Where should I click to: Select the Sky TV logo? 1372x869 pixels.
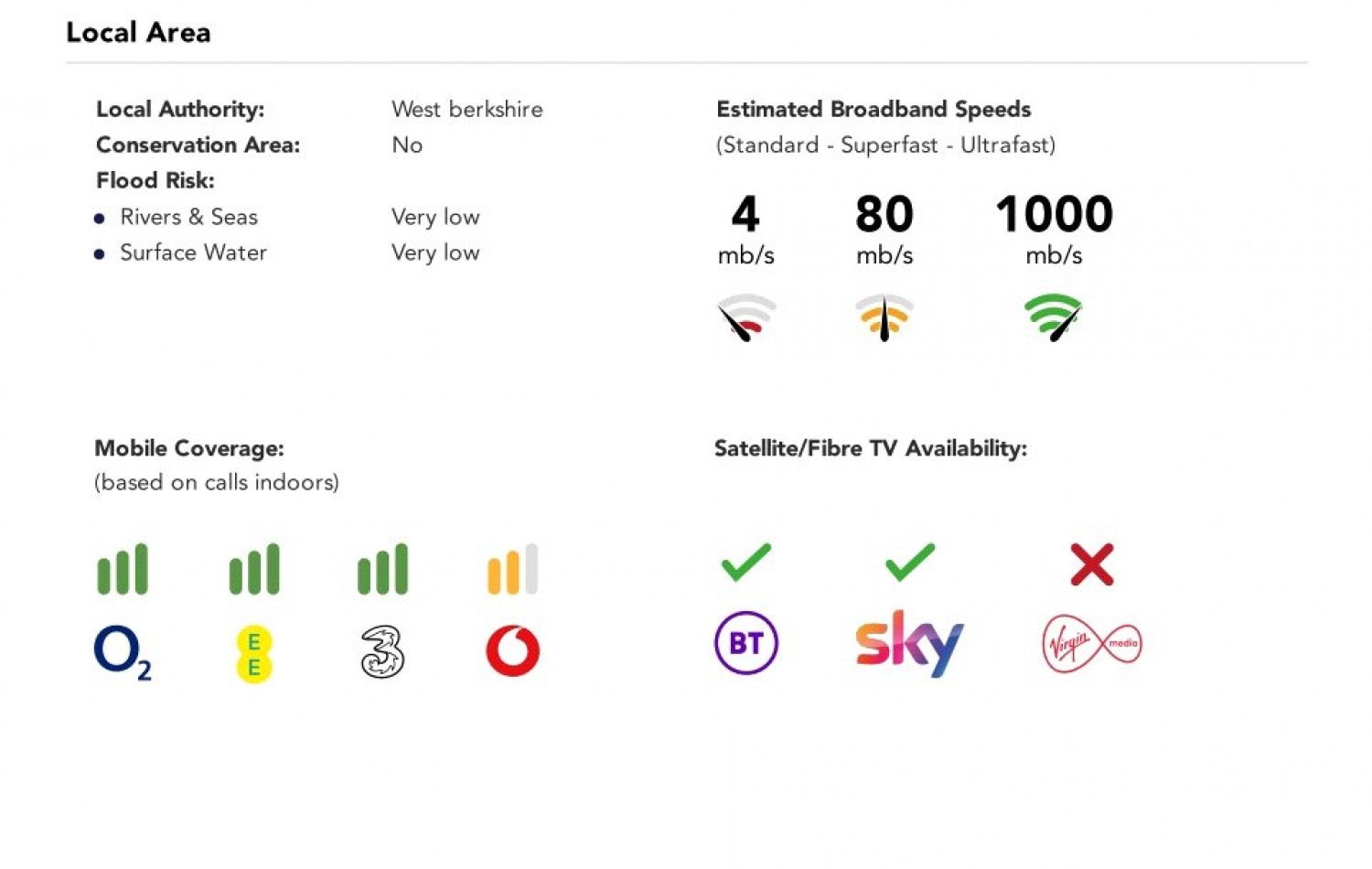click(x=909, y=643)
